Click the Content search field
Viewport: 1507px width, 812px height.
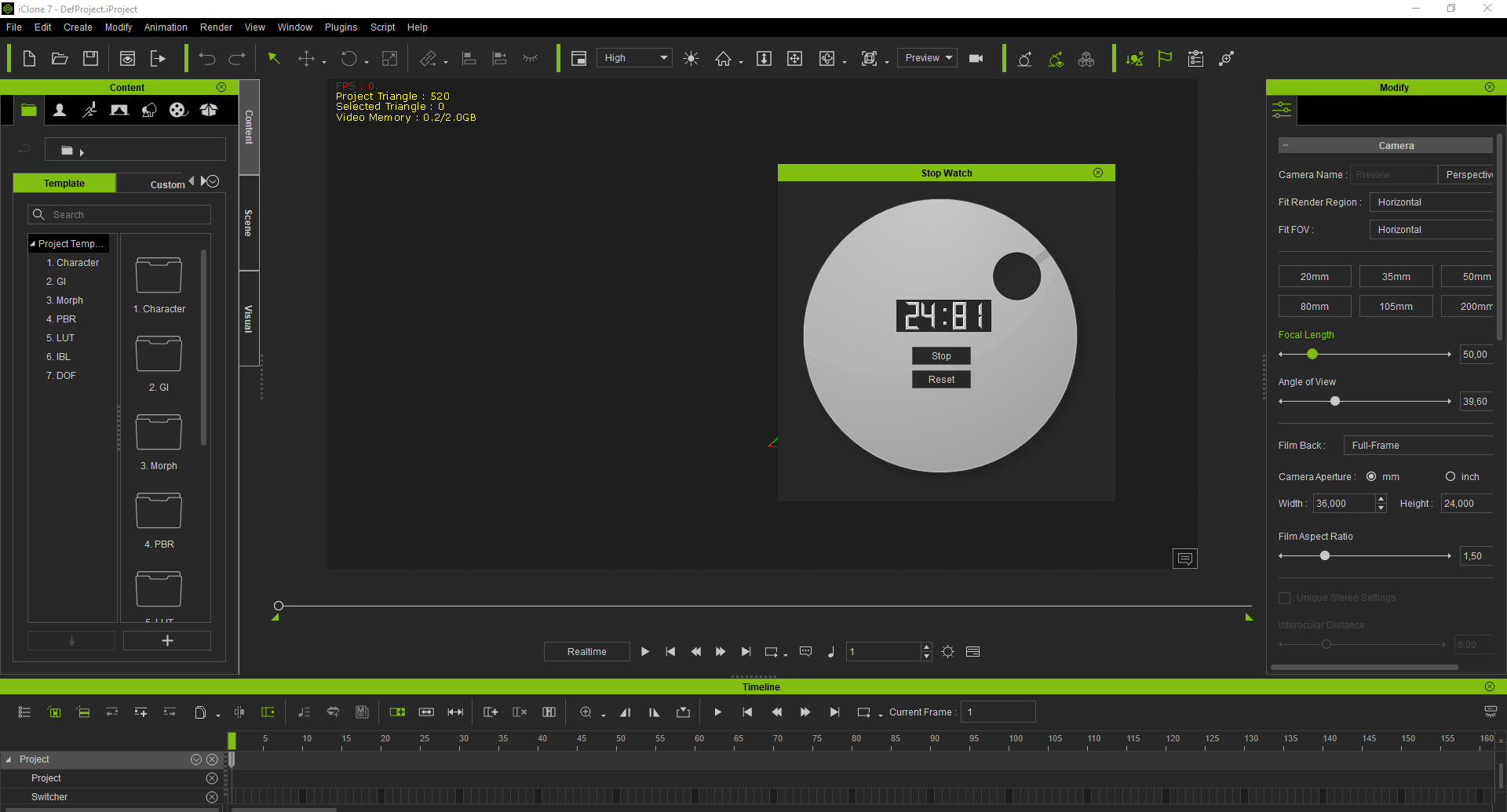point(119,215)
